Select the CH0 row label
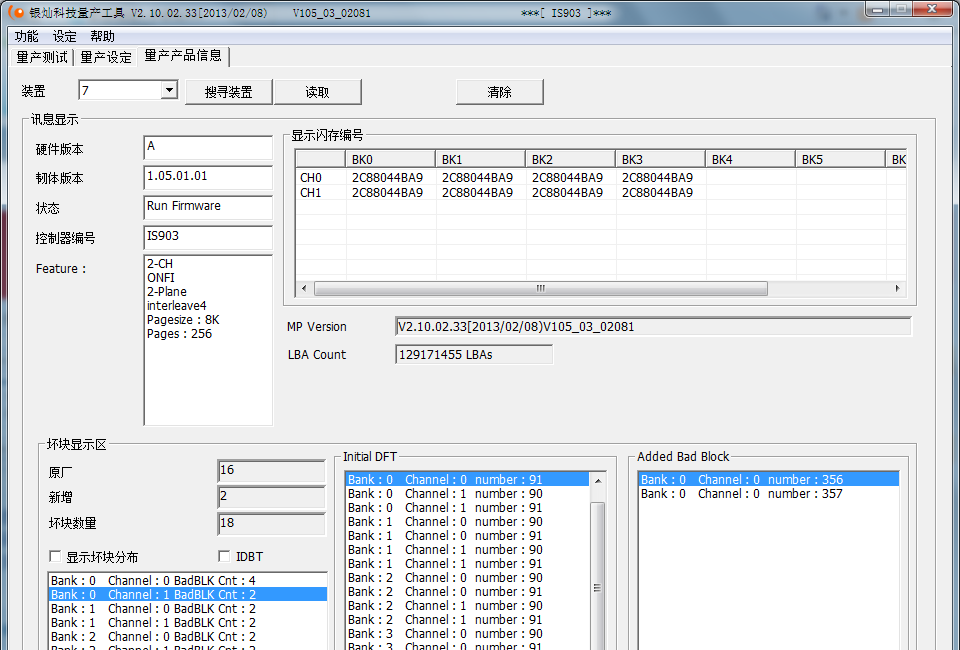Viewport: 960px width, 650px height. (311, 178)
